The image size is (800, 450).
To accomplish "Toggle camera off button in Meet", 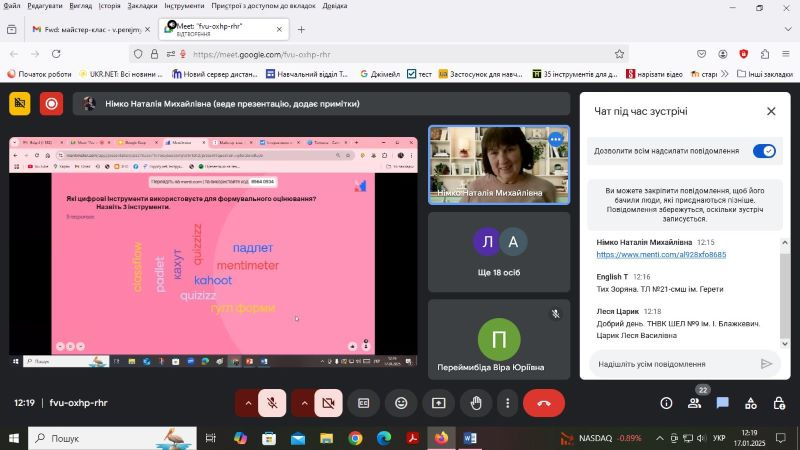I will (x=328, y=403).
